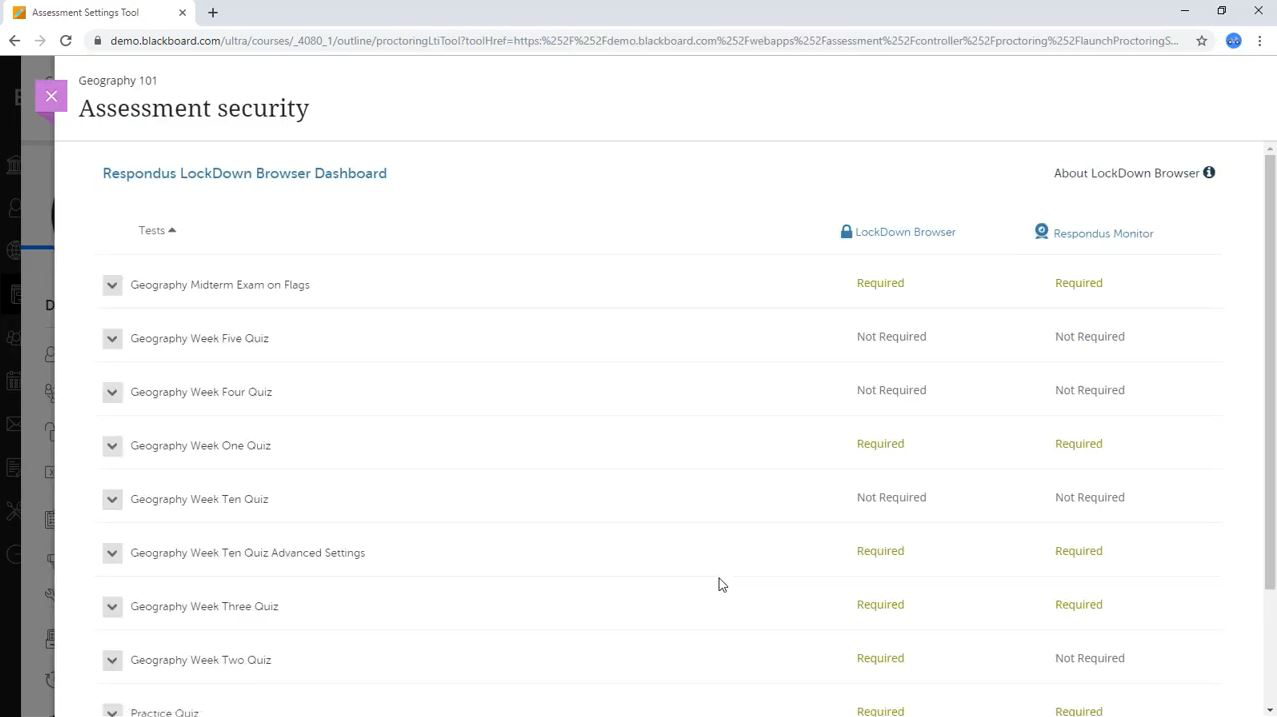This screenshot has height=717, width=1277.
Task: Expand Geography Week Five Quiz options
Action: (112, 339)
